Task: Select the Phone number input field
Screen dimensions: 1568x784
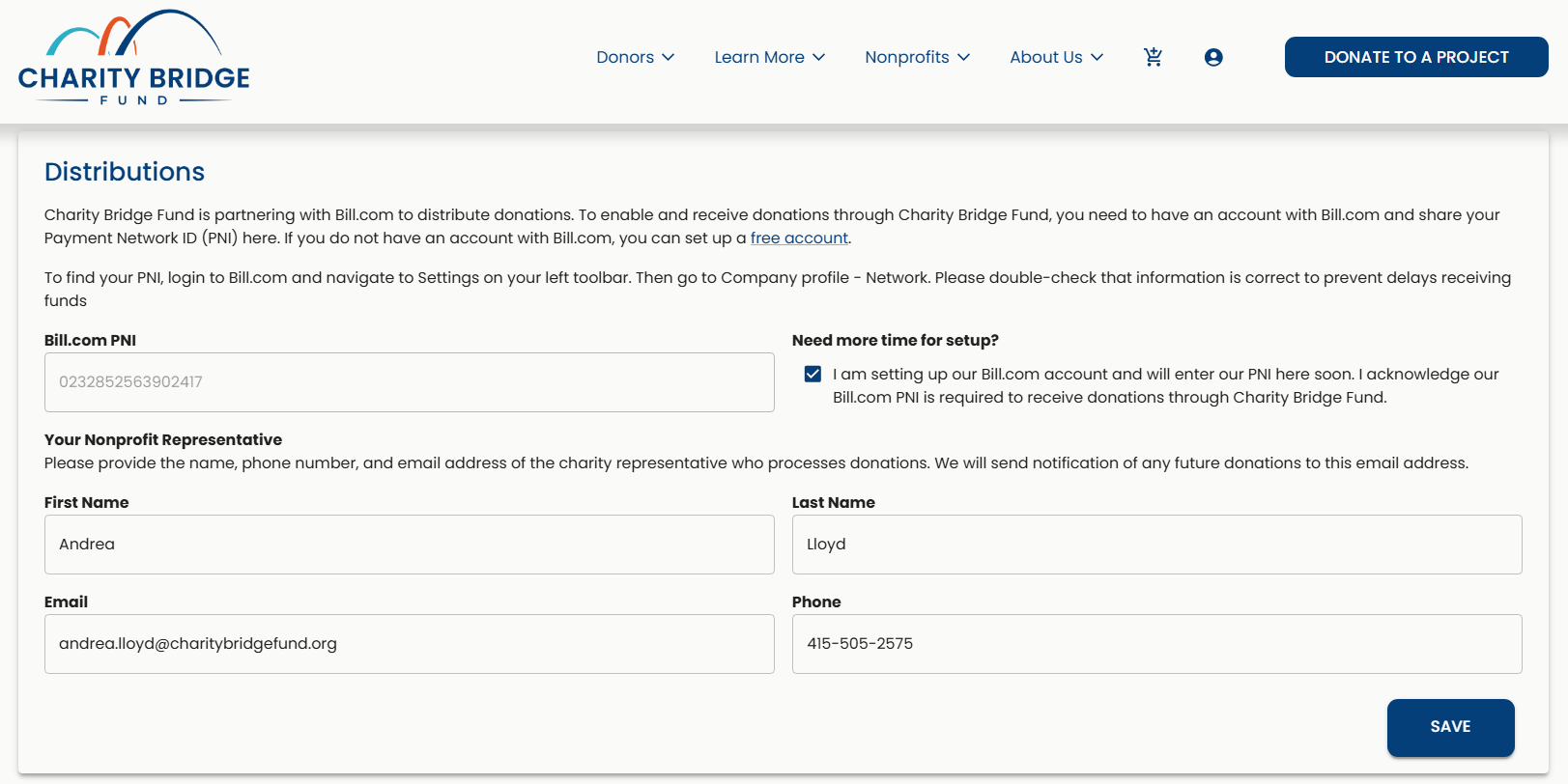Action: tap(1157, 644)
